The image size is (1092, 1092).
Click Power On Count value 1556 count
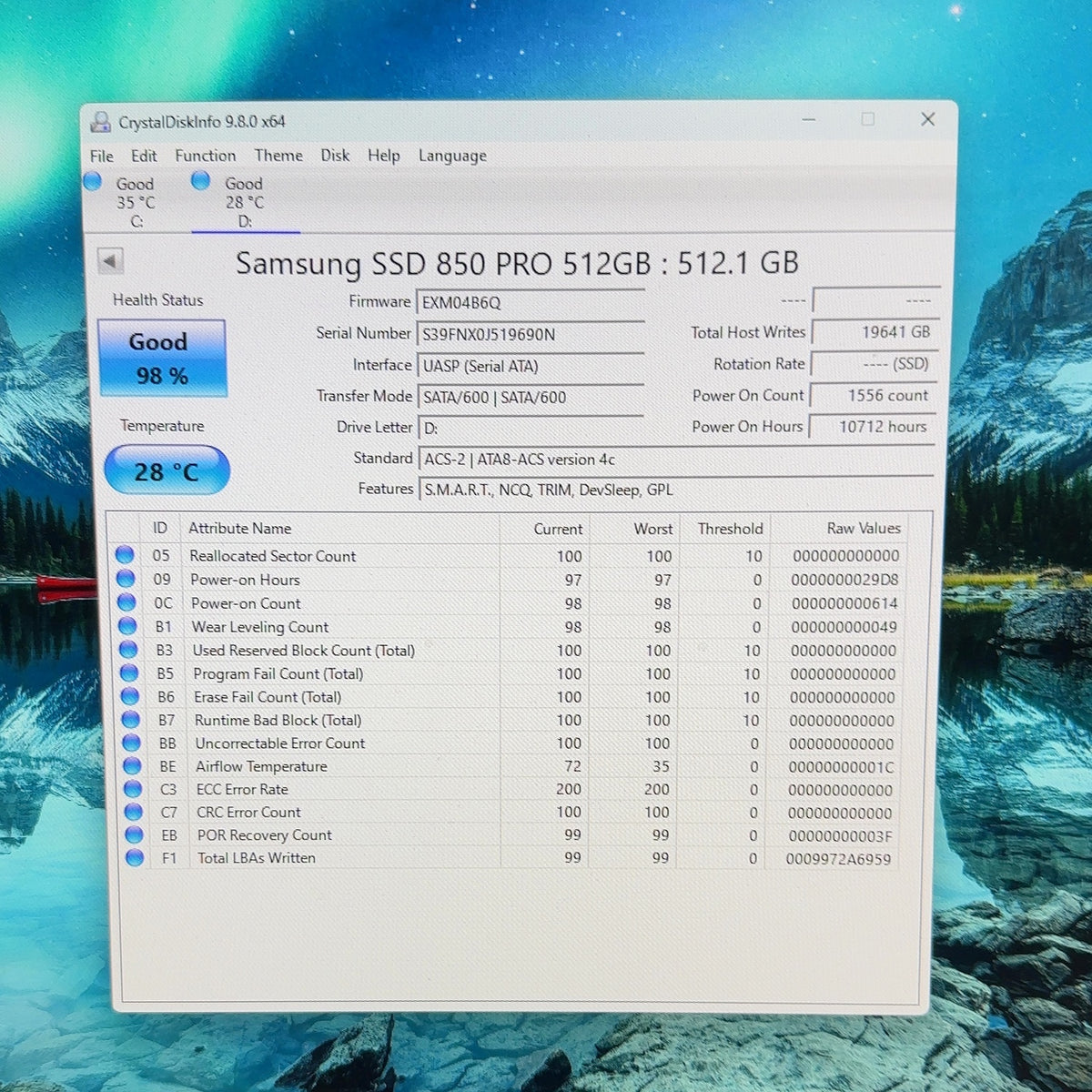tap(874, 395)
